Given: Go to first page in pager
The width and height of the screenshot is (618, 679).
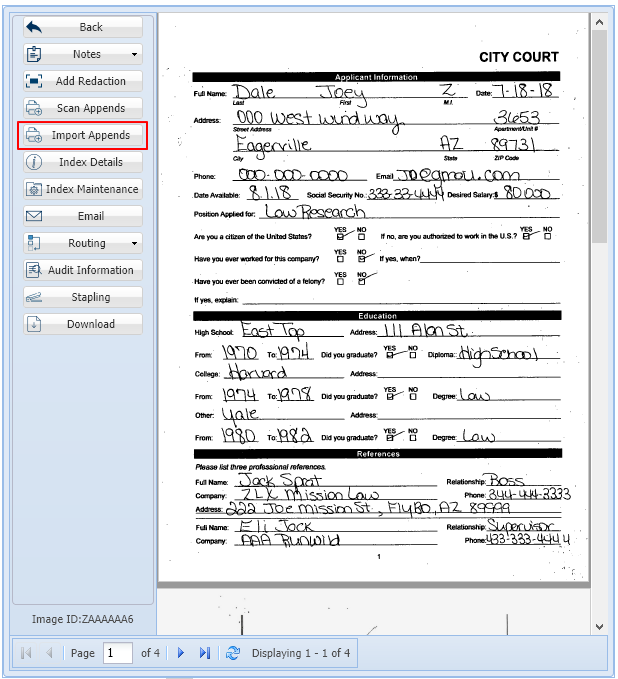Looking at the screenshot, I should (26, 653).
